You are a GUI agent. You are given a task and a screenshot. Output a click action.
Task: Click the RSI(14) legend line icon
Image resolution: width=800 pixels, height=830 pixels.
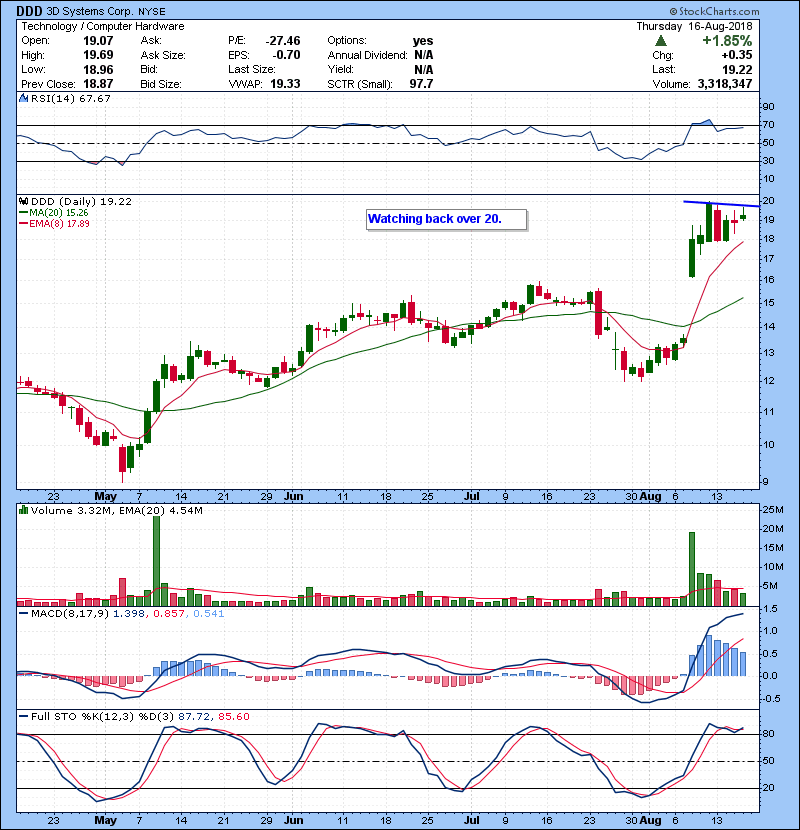pos(21,99)
